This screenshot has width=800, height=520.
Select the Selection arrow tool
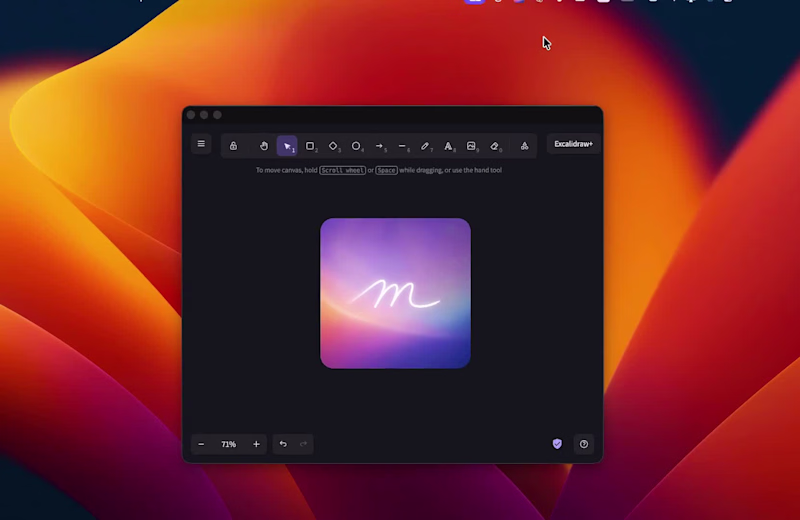coord(287,146)
